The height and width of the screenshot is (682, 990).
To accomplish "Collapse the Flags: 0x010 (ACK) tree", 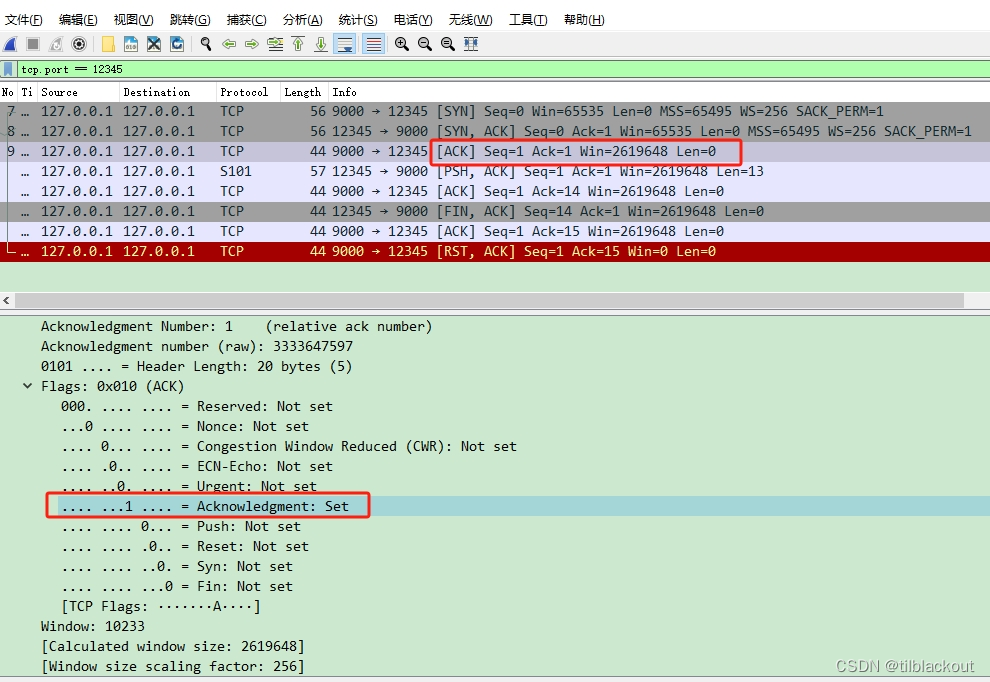I will pyautogui.click(x=27, y=386).
